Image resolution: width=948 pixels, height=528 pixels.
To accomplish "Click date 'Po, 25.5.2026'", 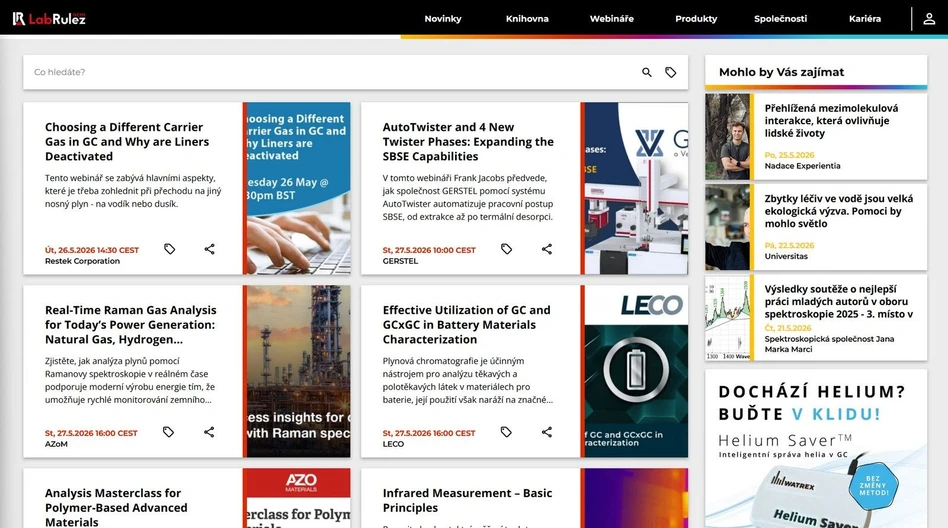I will point(790,155).
